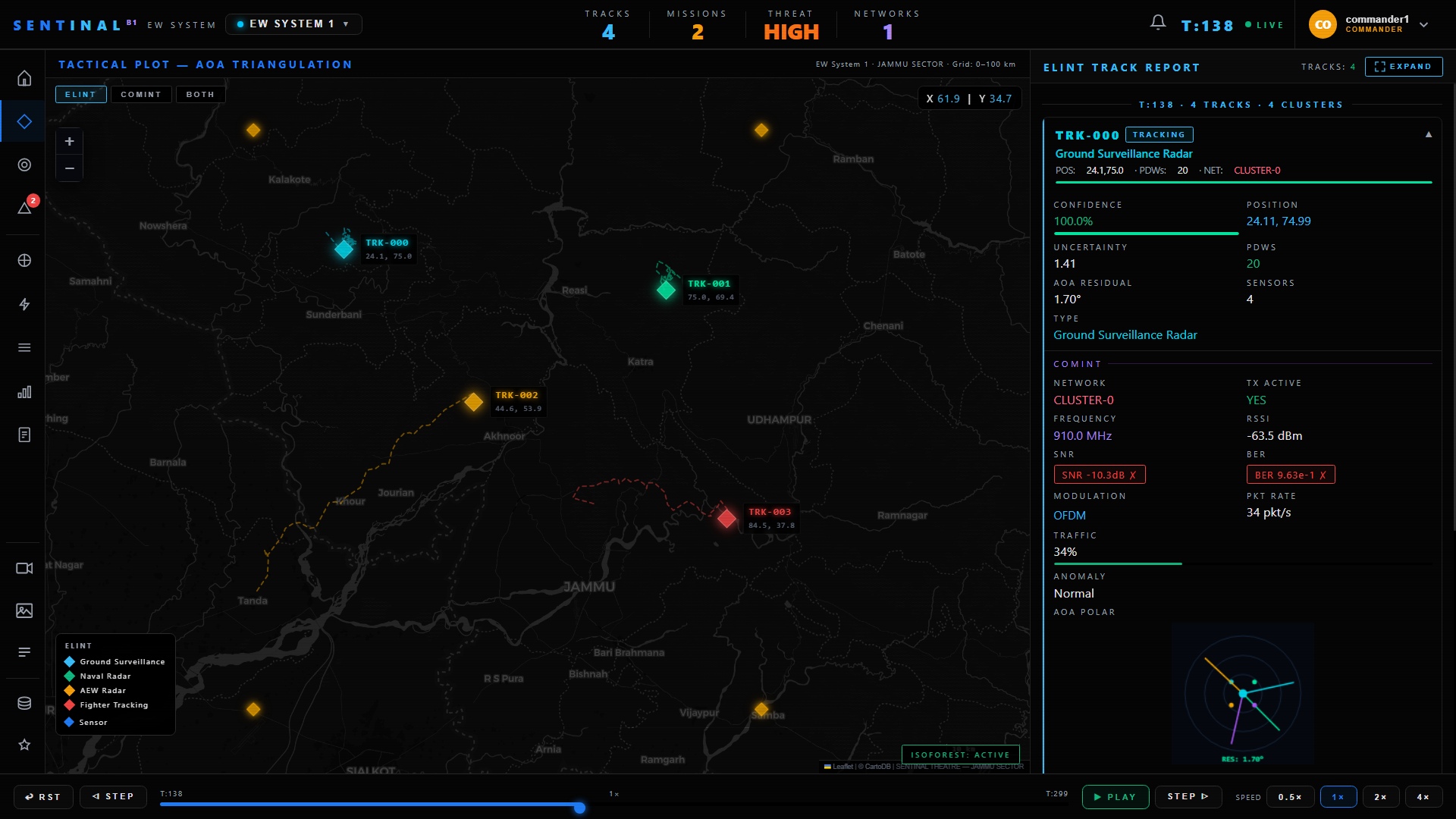Click the CO user avatar
This screenshot has width=1456, height=819.
[x=1323, y=24]
